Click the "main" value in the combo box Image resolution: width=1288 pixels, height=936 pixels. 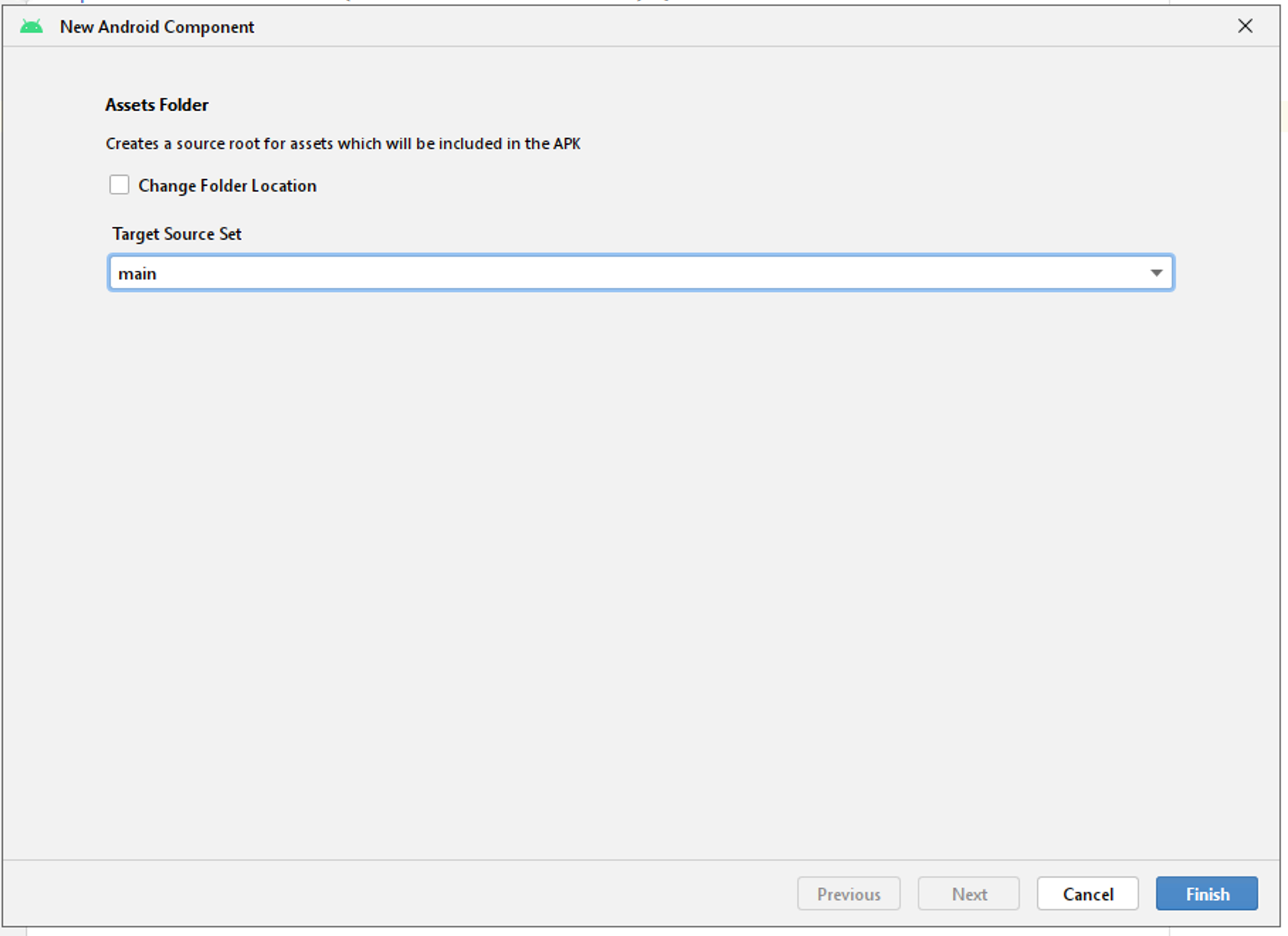point(137,274)
